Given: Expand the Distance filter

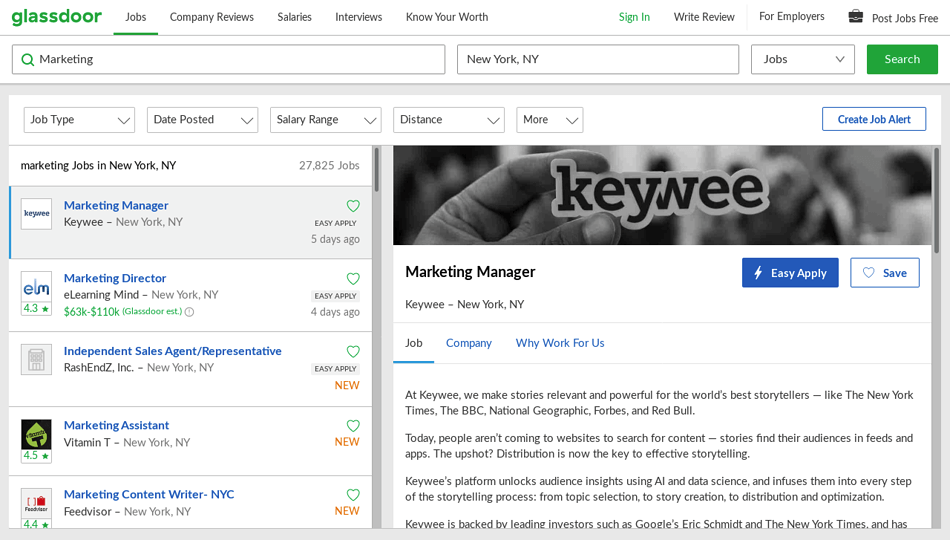Looking at the screenshot, I should (x=449, y=120).
